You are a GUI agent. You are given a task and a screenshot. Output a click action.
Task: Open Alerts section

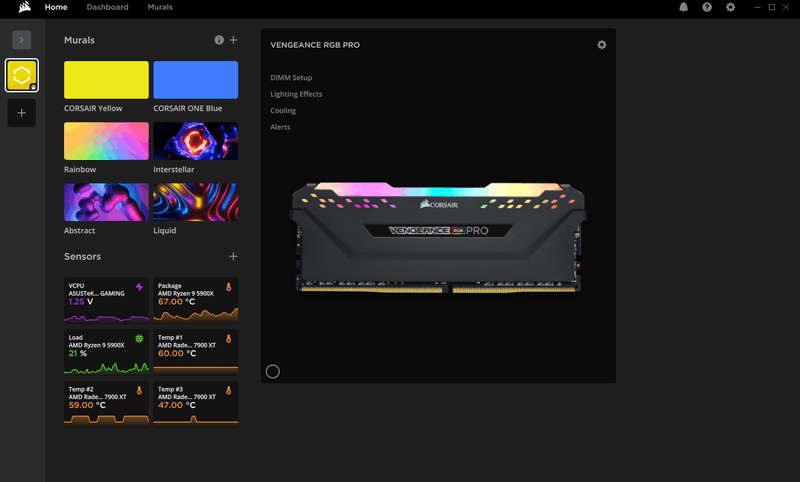coord(280,127)
